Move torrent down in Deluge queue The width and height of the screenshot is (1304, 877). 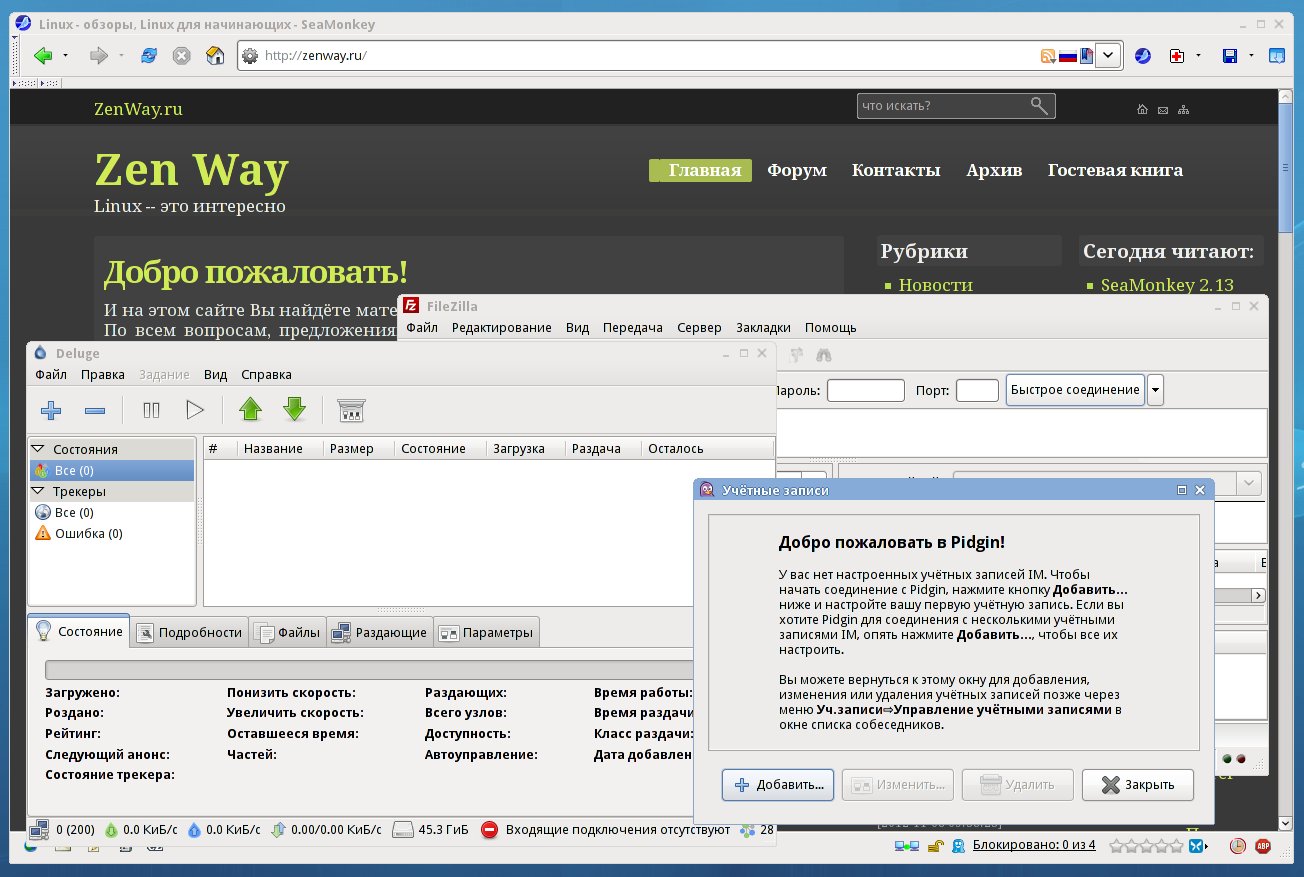click(x=294, y=409)
